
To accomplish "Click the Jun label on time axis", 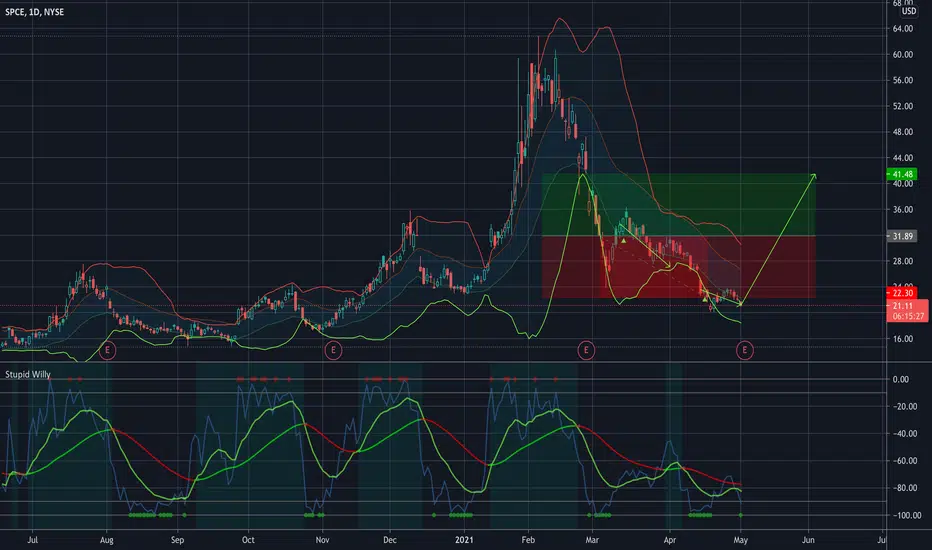I will pyautogui.click(x=808, y=540).
